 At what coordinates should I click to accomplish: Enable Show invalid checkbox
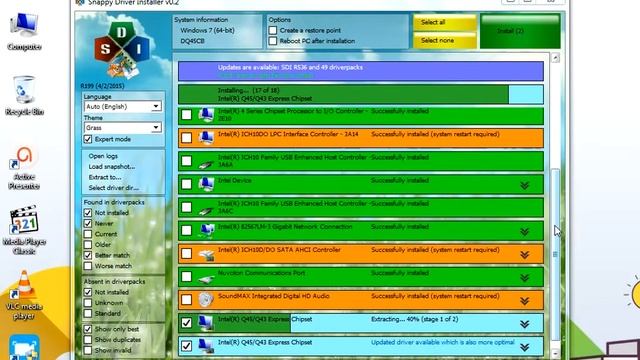coord(88,350)
